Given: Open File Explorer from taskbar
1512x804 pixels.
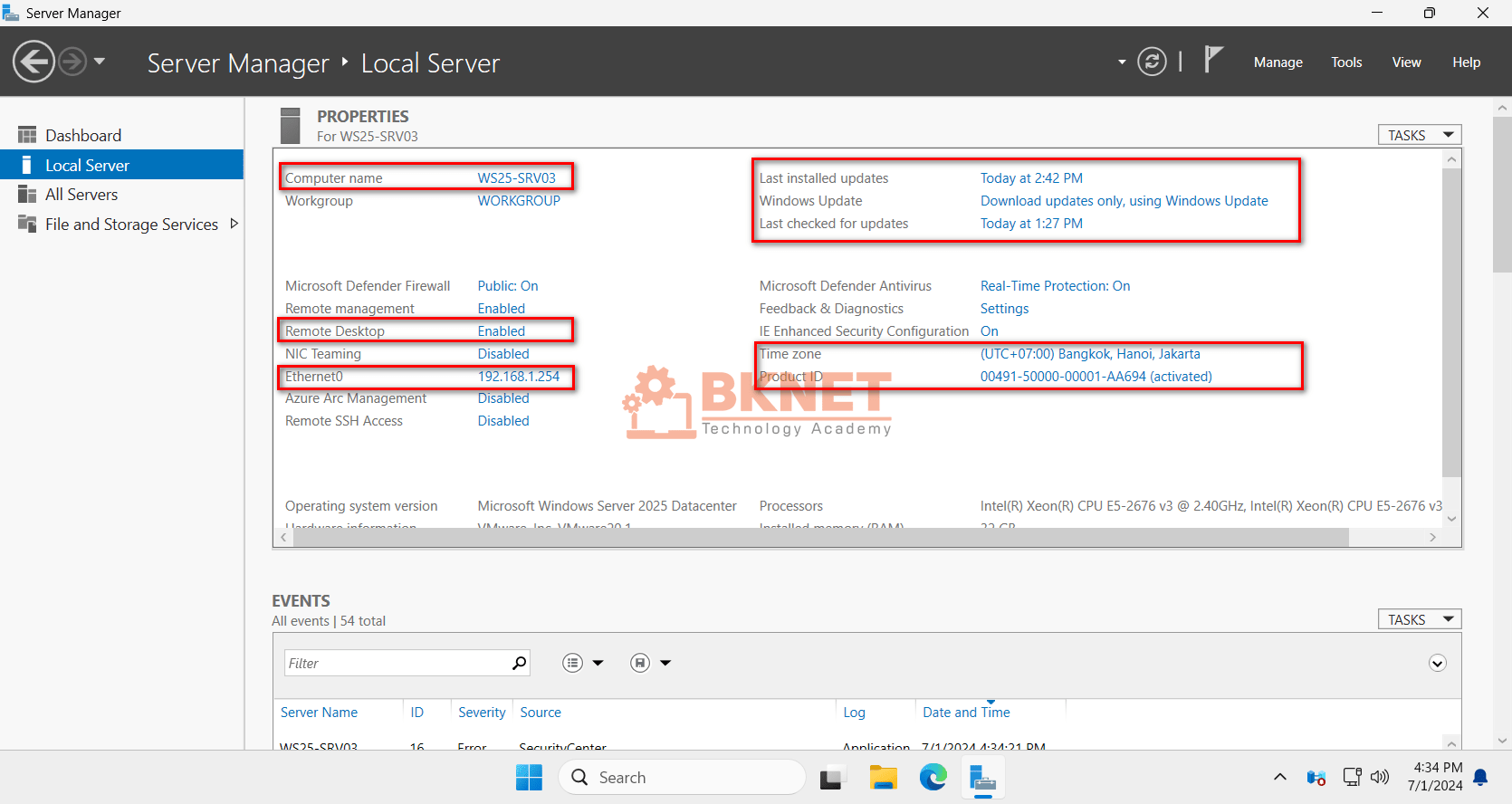Looking at the screenshot, I should tap(883, 777).
